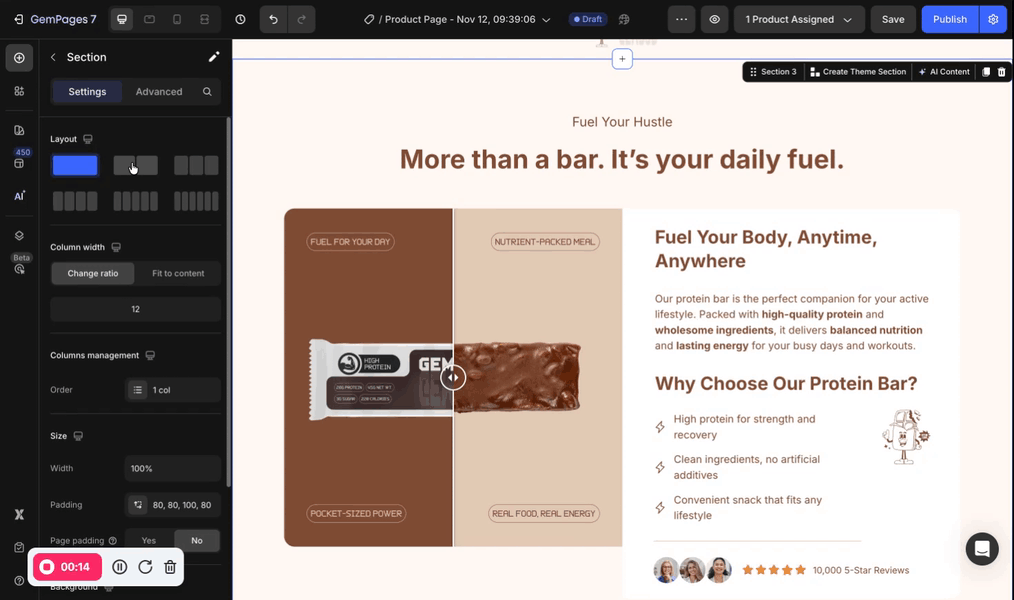Open the Layers panel in sidebar
Viewport: 1014px width, 600px height.
pyautogui.click(x=19, y=236)
